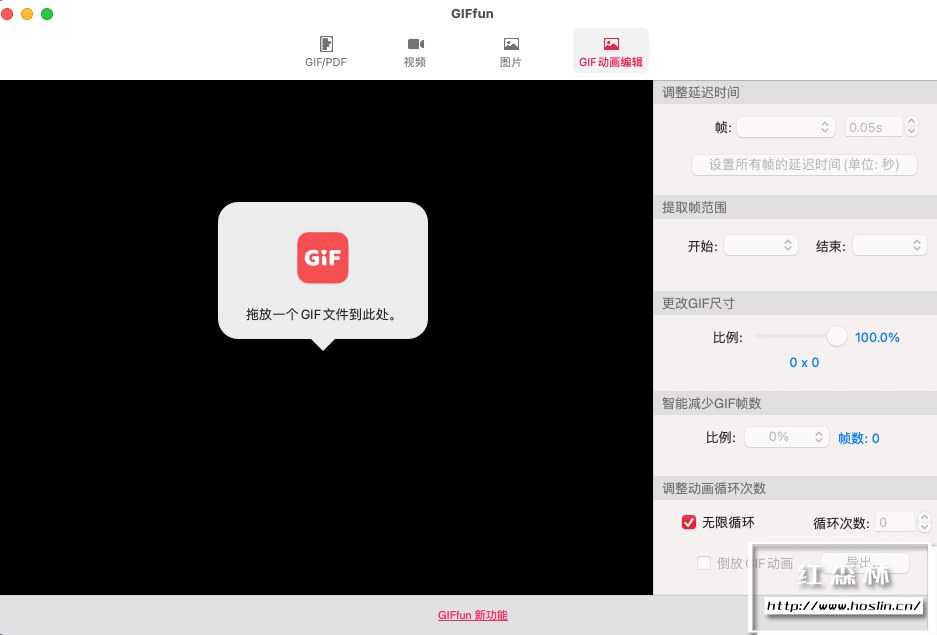The width and height of the screenshot is (937, 635).
Task: Open the 结束 end frame dropdown
Action: pyautogui.click(x=890, y=245)
